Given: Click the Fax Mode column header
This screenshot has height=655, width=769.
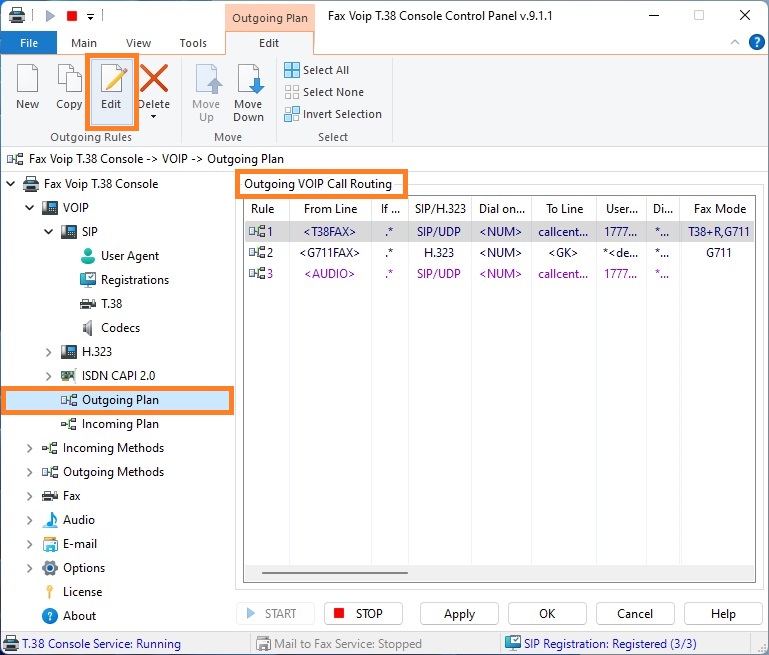Looking at the screenshot, I should [x=719, y=209].
